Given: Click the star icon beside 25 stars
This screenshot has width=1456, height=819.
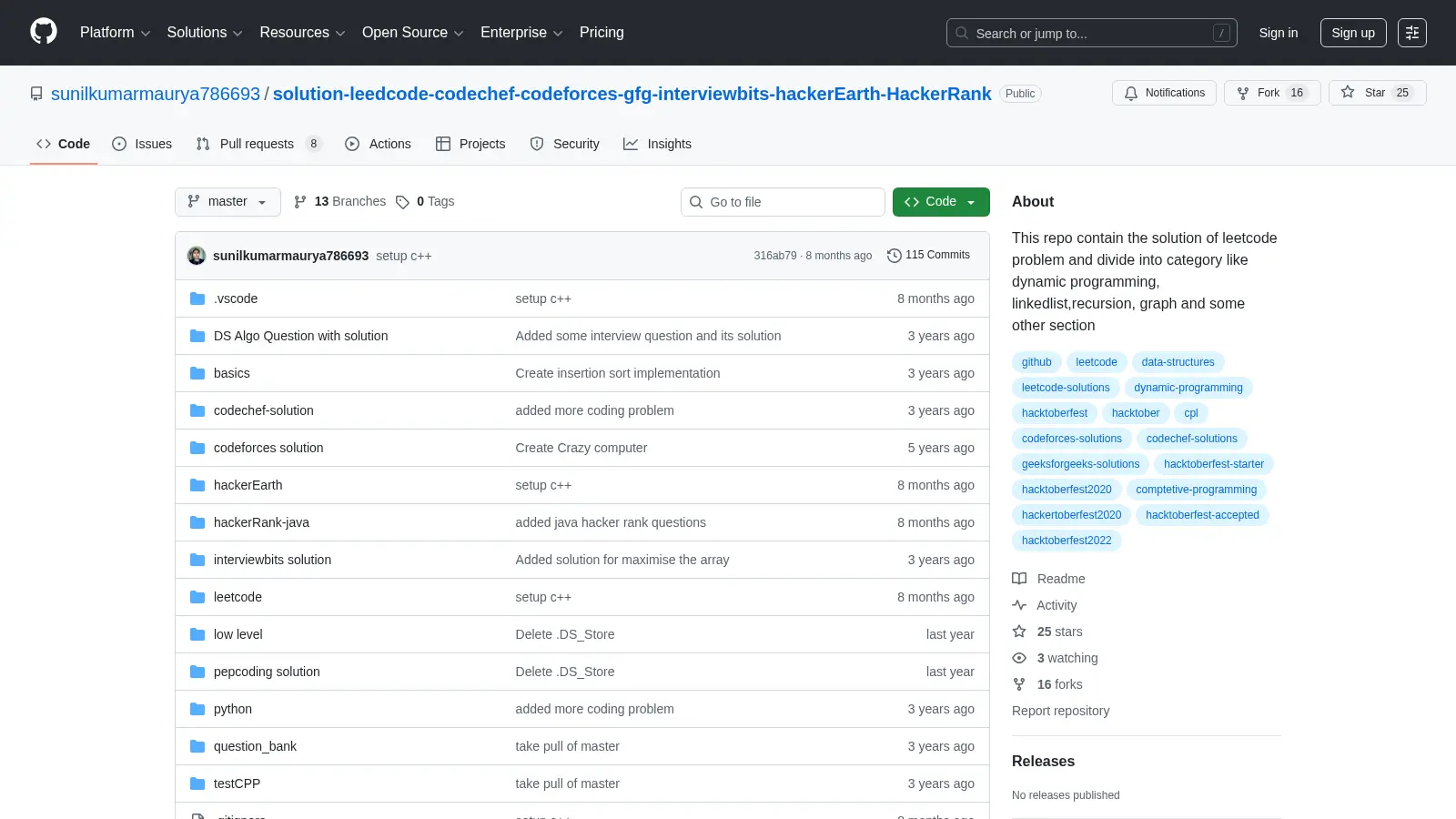Looking at the screenshot, I should (1019, 632).
